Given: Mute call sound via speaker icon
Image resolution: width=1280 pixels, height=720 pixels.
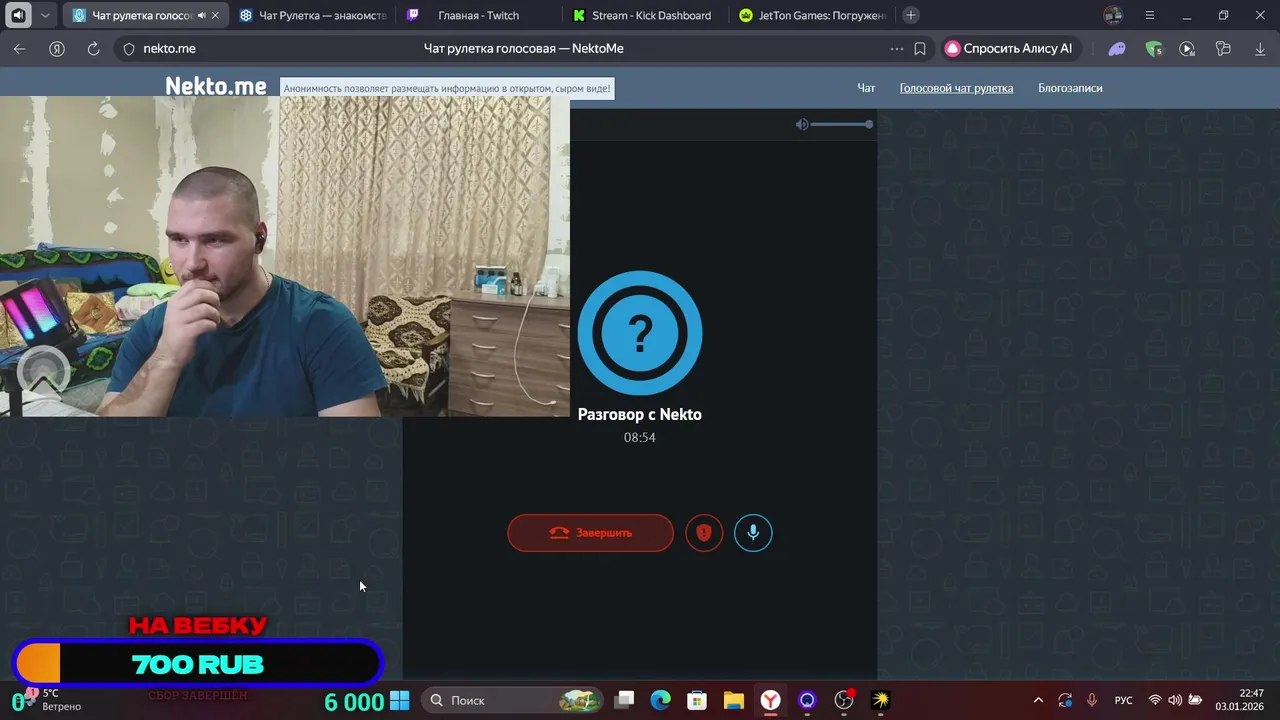Looking at the screenshot, I should (x=801, y=124).
